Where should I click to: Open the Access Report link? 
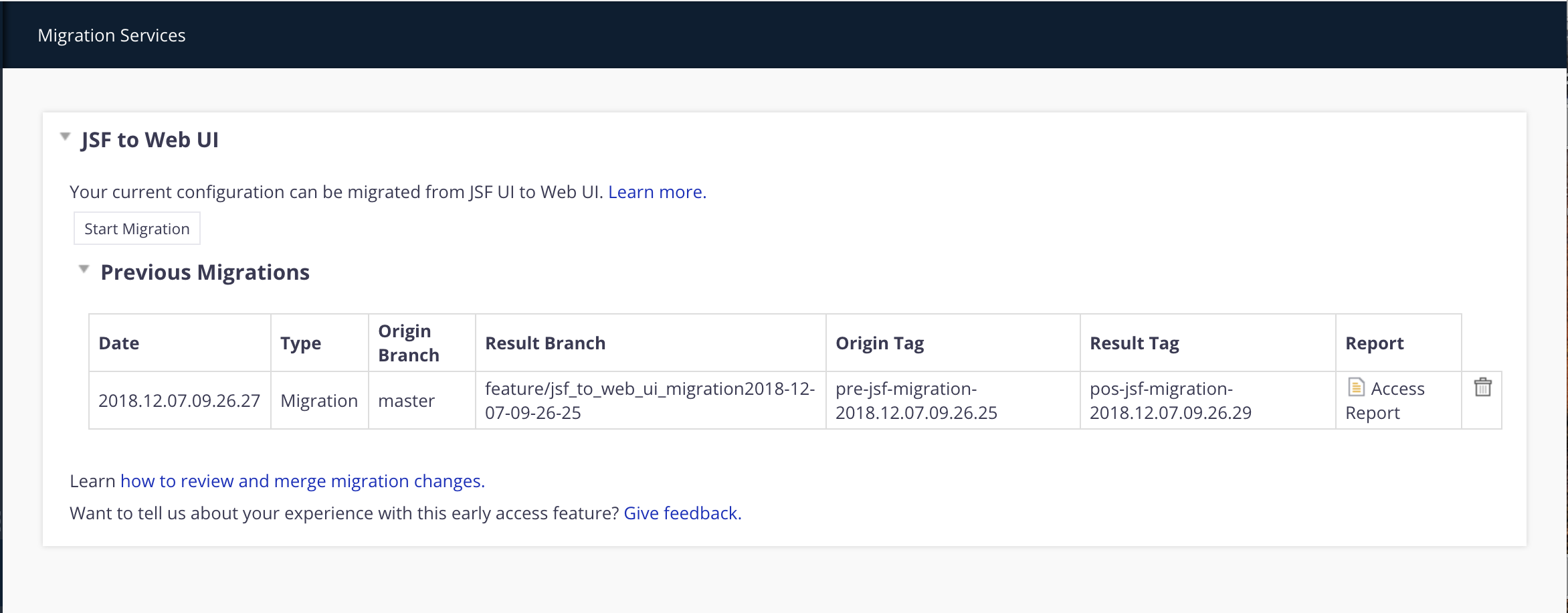coord(1385,400)
